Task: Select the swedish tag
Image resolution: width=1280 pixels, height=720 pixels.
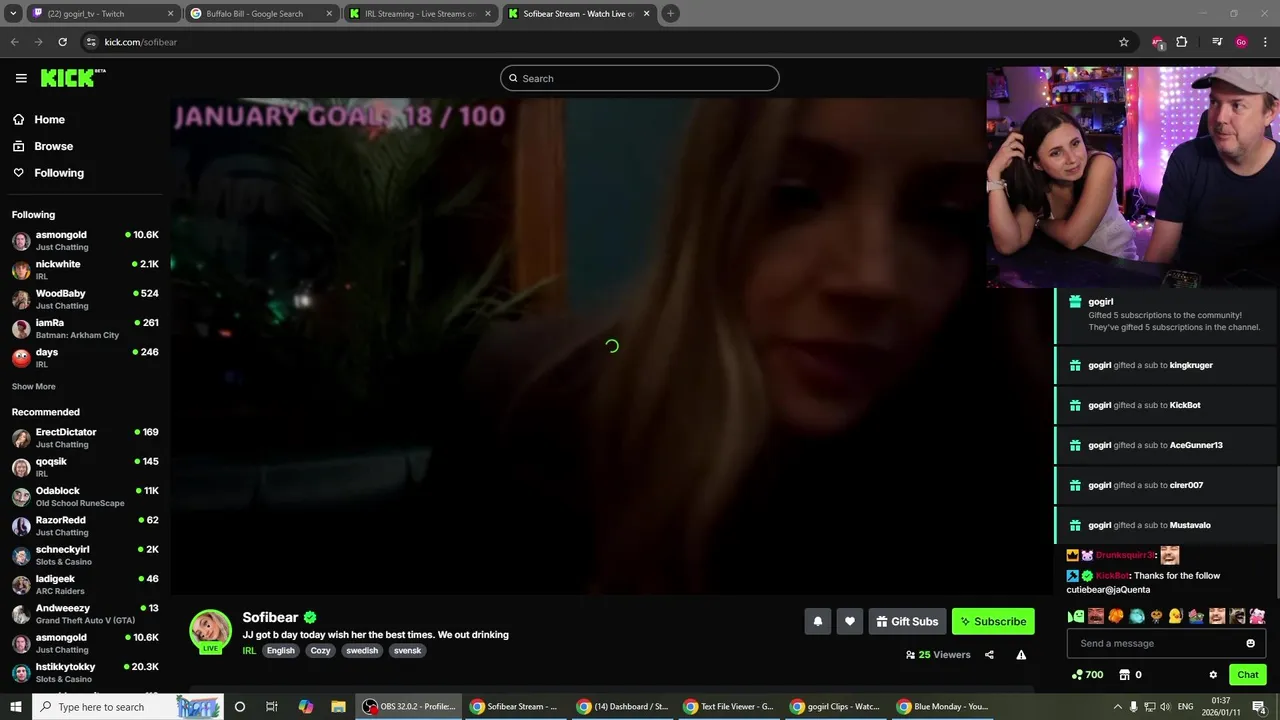Action: click(362, 651)
